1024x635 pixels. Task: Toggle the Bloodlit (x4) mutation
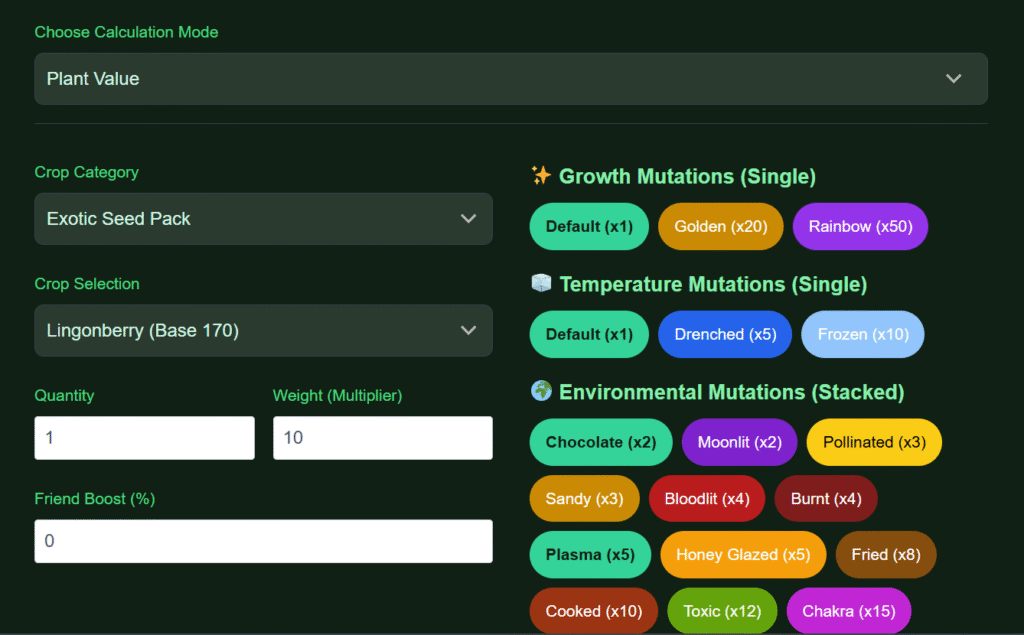706,498
